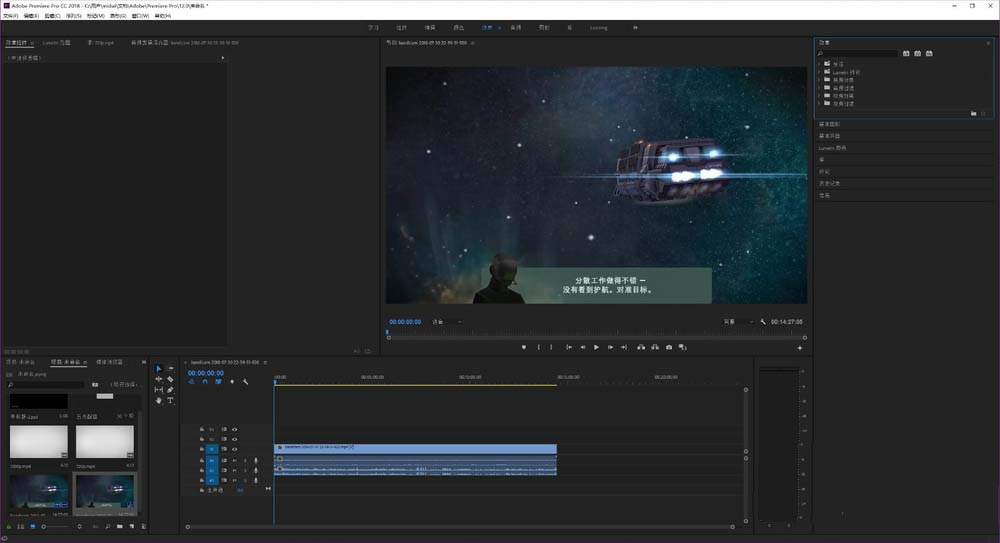Viewport: 1000px width, 543px height.
Task: Select the Type tool
Action: pyautogui.click(x=171, y=400)
